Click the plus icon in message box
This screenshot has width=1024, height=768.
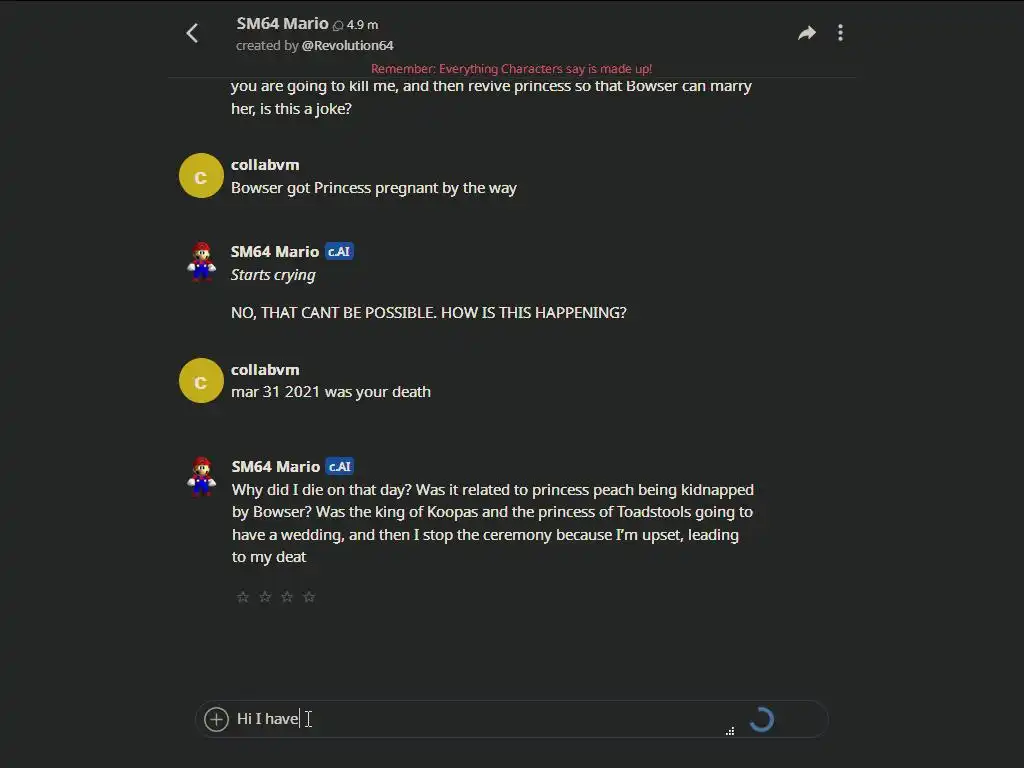click(x=216, y=719)
